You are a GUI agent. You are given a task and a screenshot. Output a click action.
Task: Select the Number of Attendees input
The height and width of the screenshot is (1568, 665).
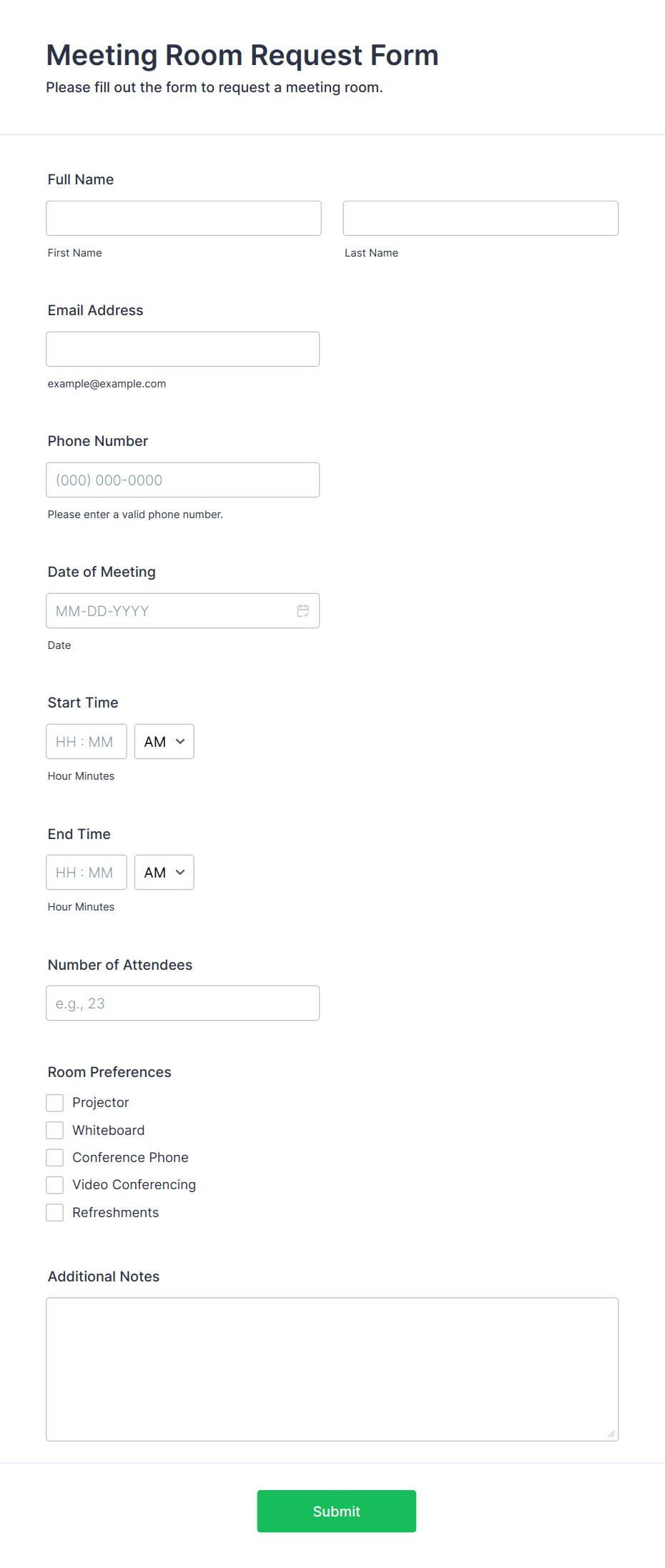[182, 1003]
